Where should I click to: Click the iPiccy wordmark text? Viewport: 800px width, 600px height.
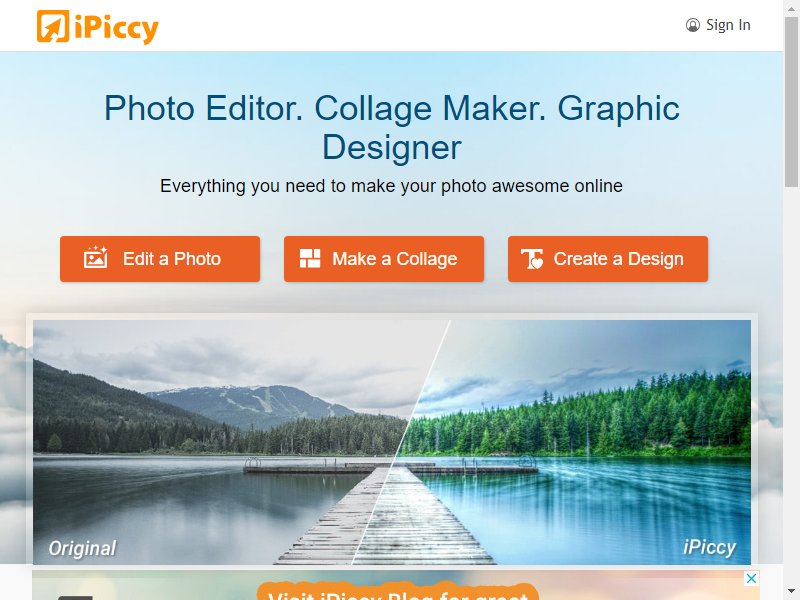coord(116,28)
